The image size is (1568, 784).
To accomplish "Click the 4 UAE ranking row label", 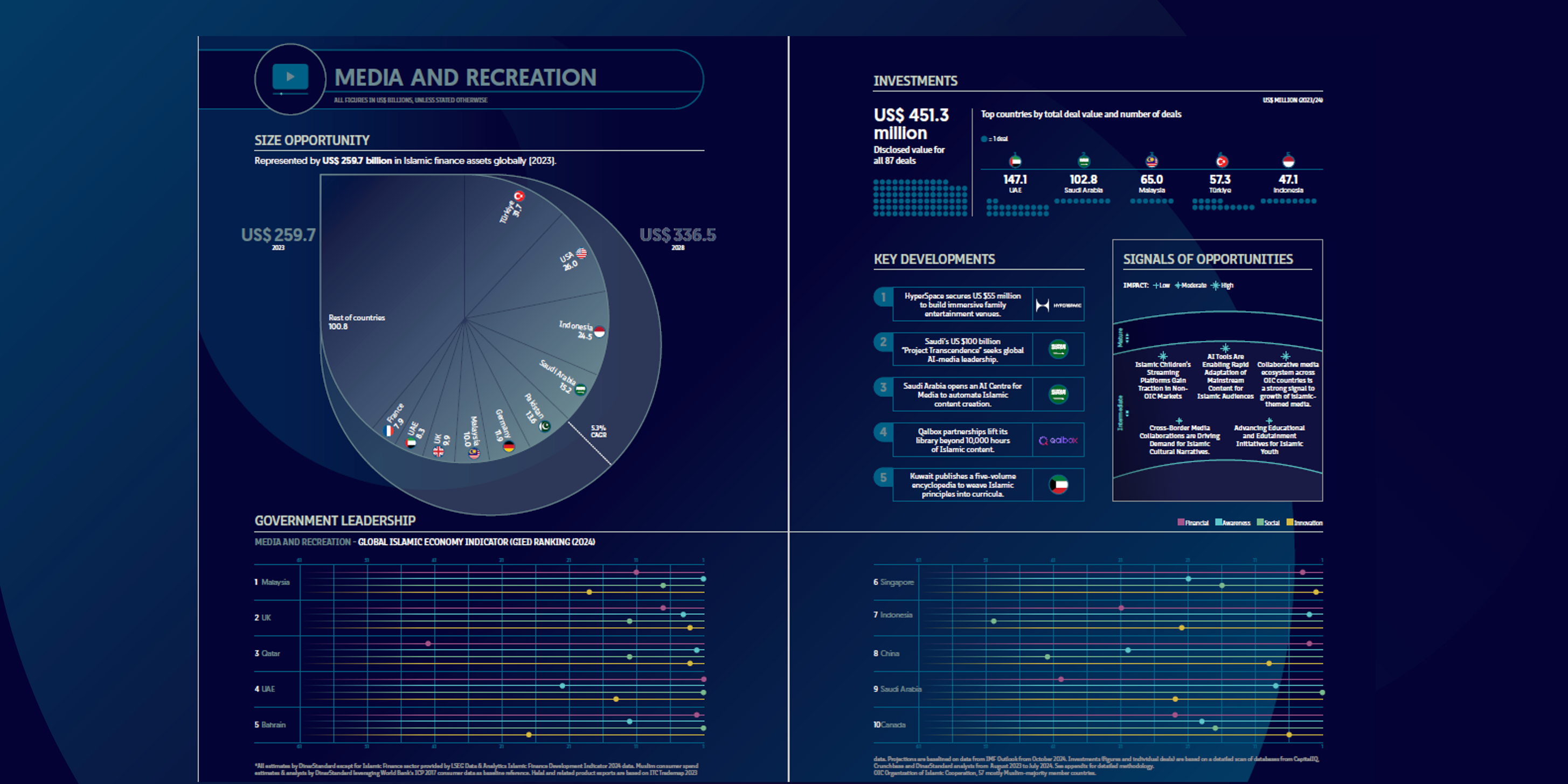I will point(264,689).
